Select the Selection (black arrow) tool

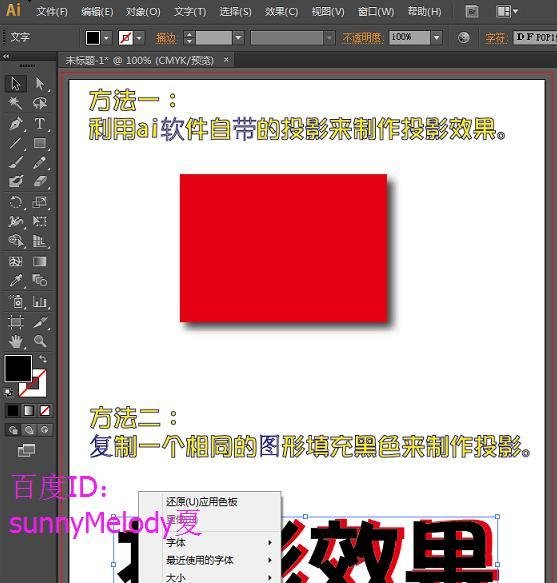pyautogui.click(x=16, y=83)
